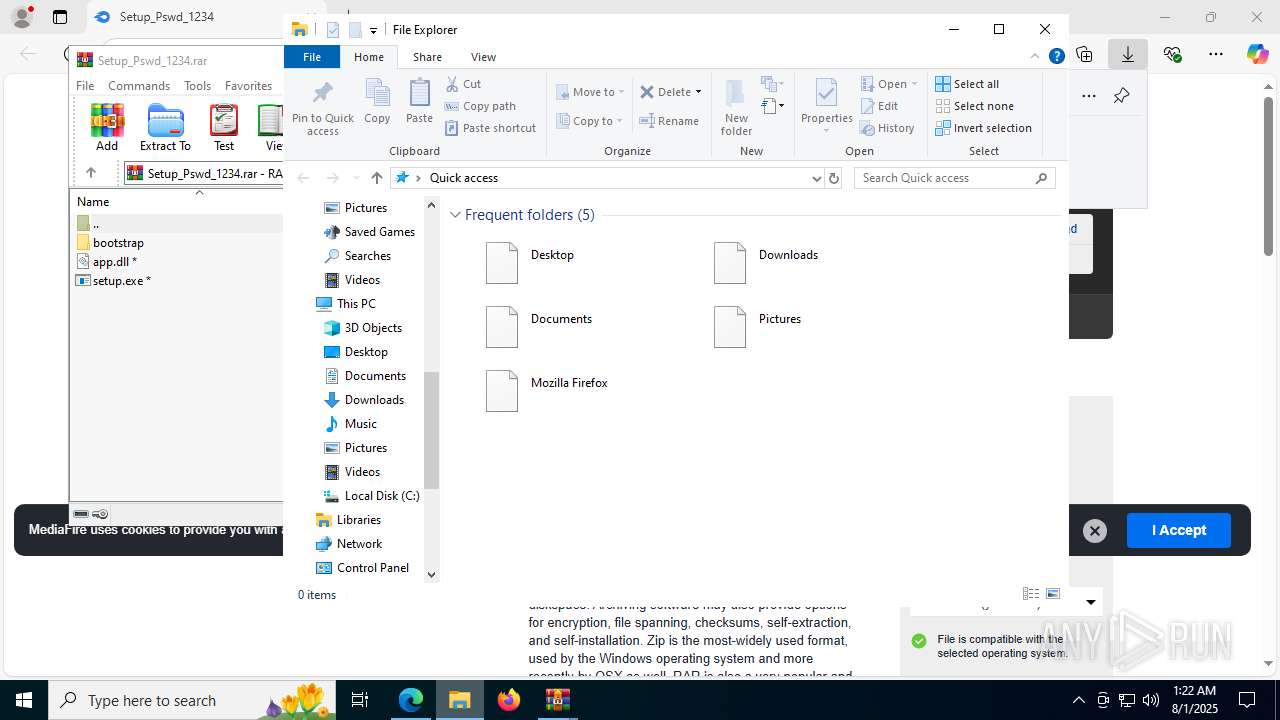The width and height of the screenshot is (1280, 720).
Task: Open the Edge downloads button
Action: point(1127,54)
